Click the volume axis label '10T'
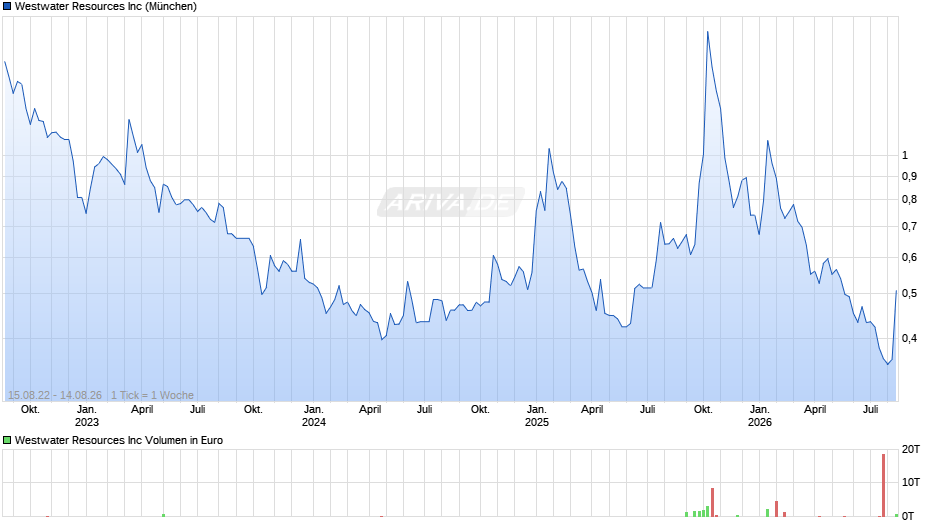 click(911, 482)
